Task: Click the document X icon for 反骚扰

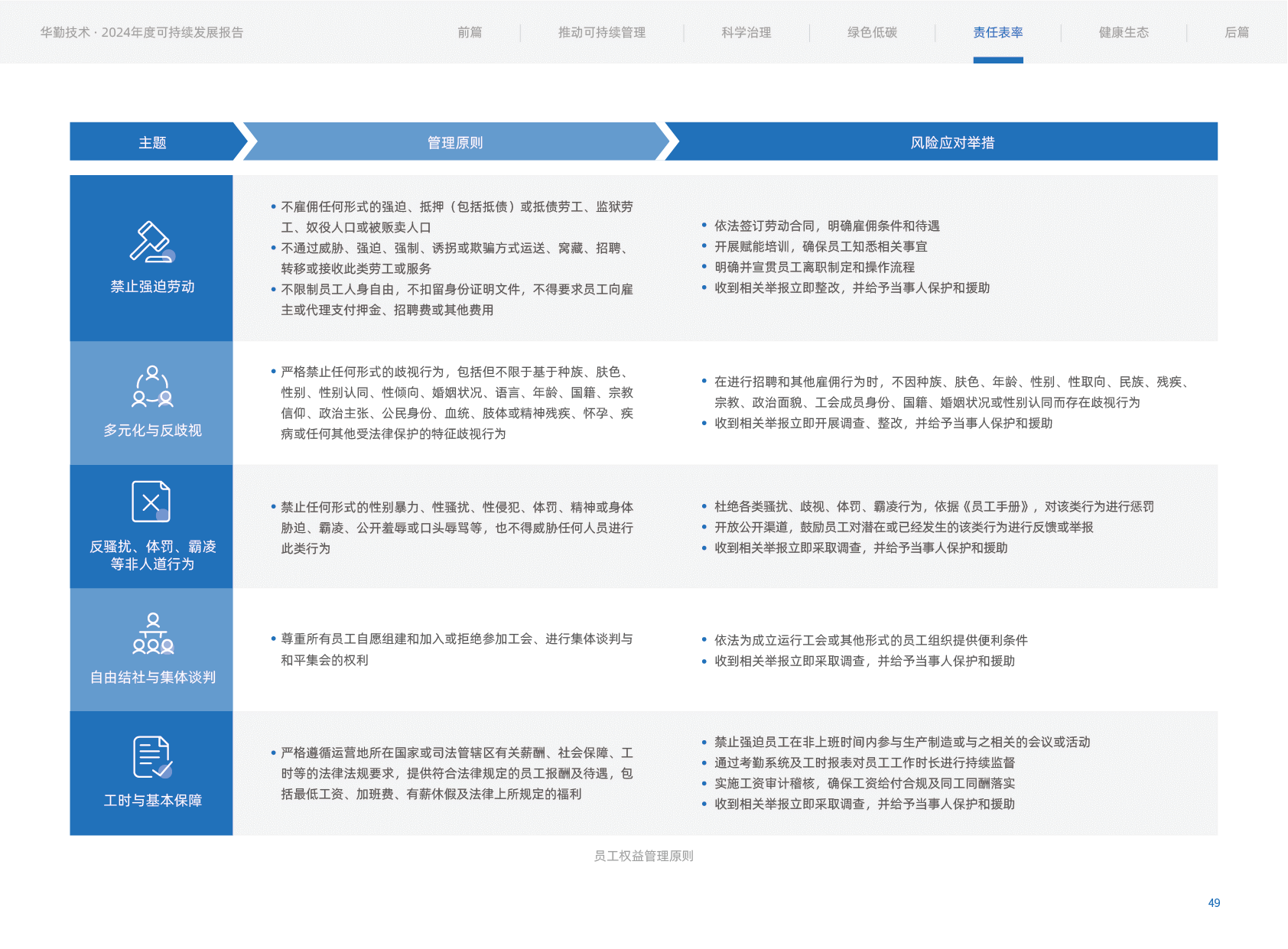Action: click(x=151, y=502)
